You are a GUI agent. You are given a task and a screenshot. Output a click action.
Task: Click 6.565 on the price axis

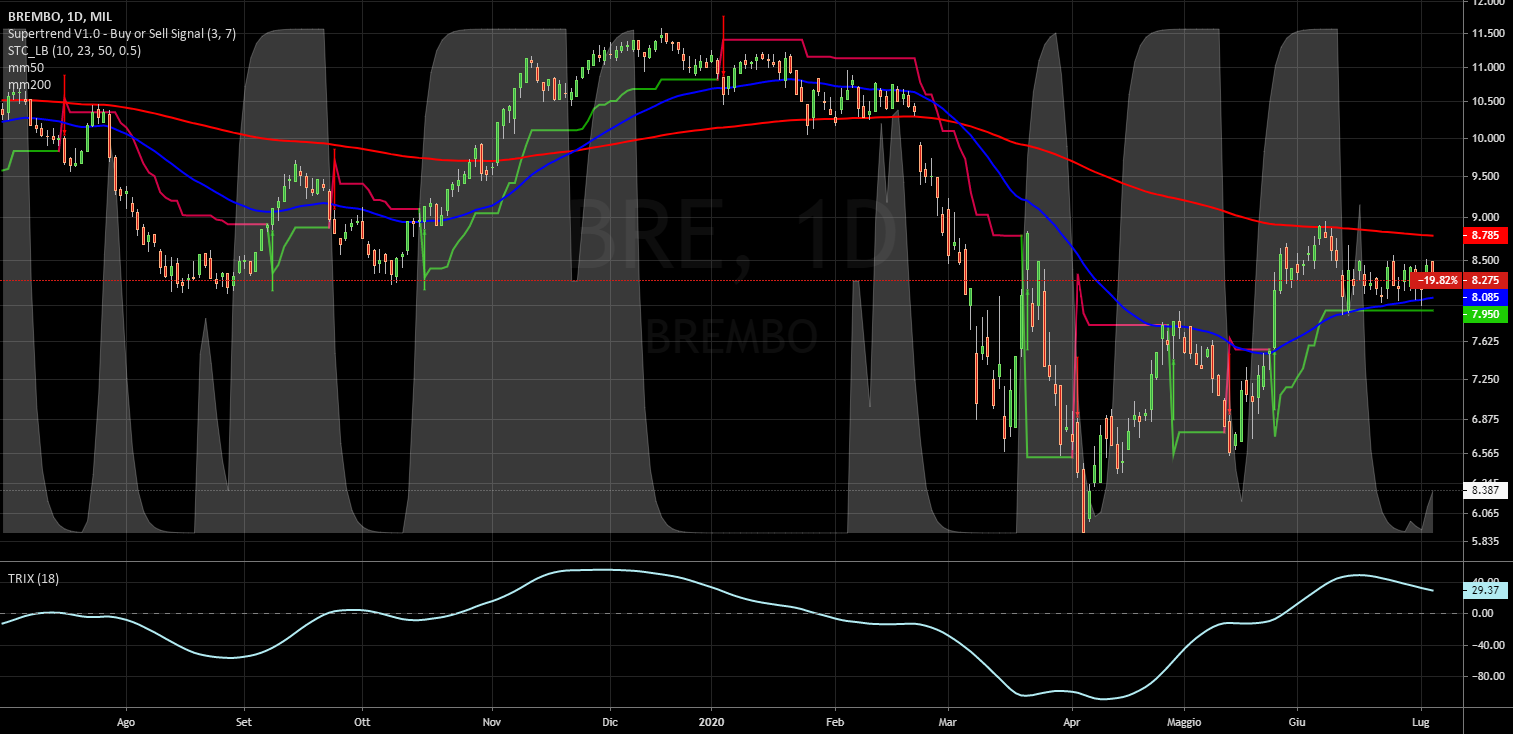point(1485,453)
